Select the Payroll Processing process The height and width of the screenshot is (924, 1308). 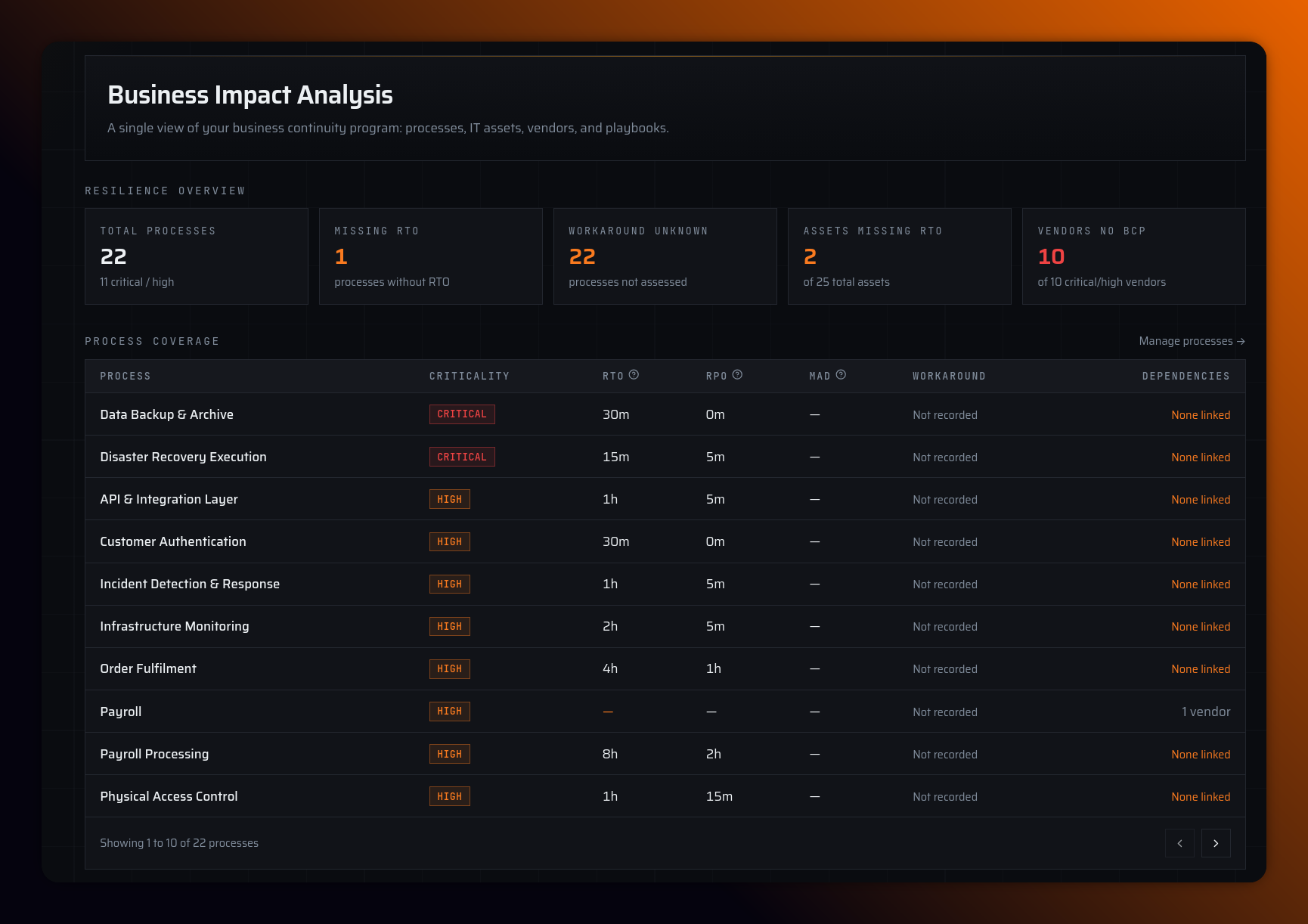click(x=154, y=754)
